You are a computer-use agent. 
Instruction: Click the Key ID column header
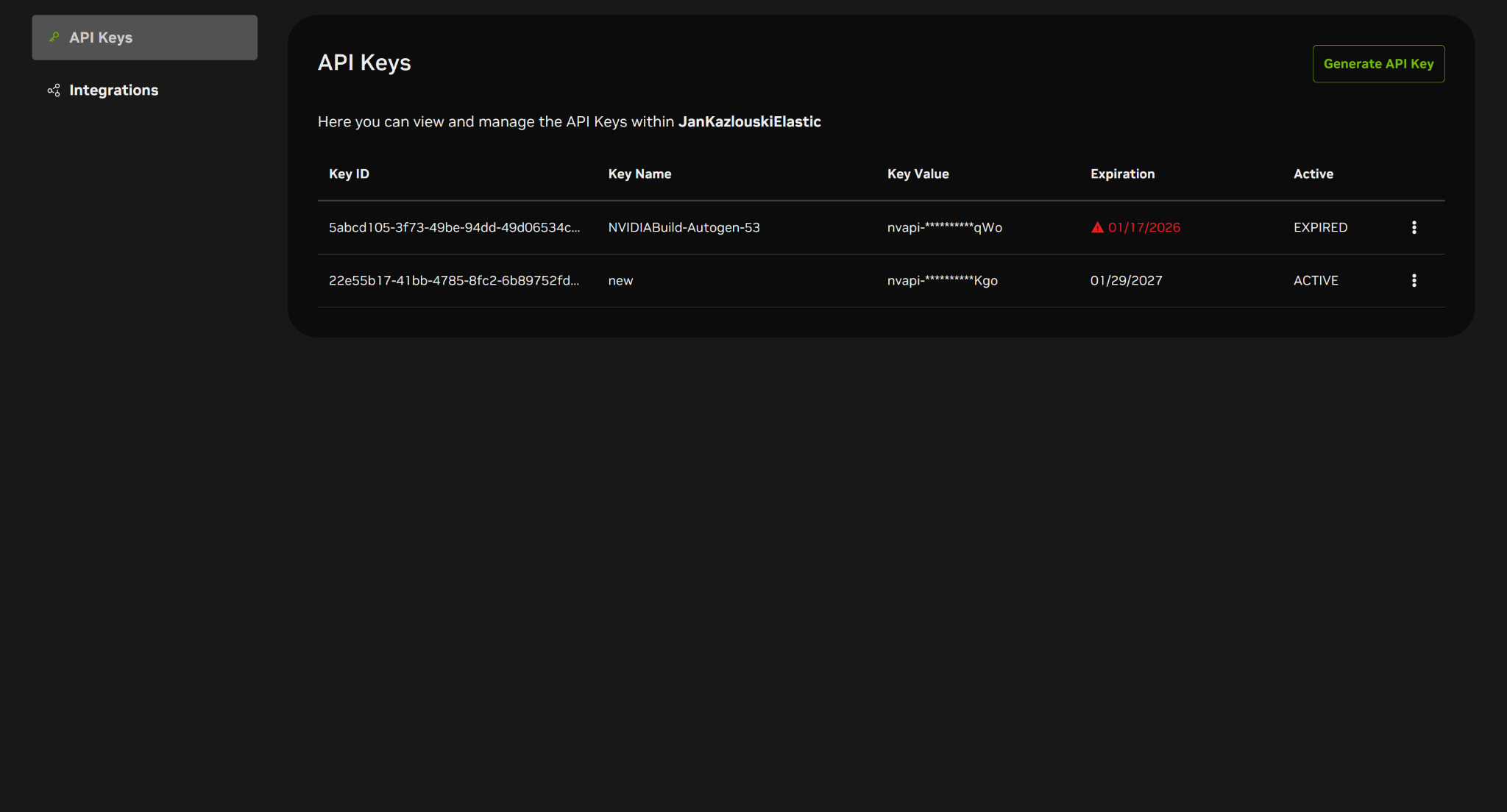pos(349,174)
